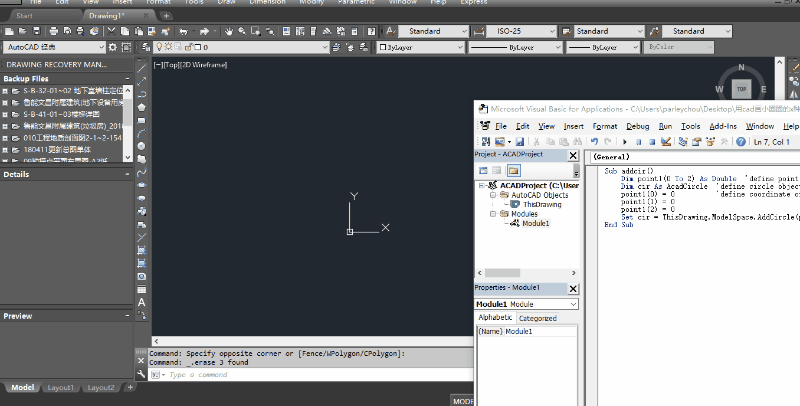Click the View AutoCAD icon in VBA toolbar

pyautogui.click(x=486, y=142)
